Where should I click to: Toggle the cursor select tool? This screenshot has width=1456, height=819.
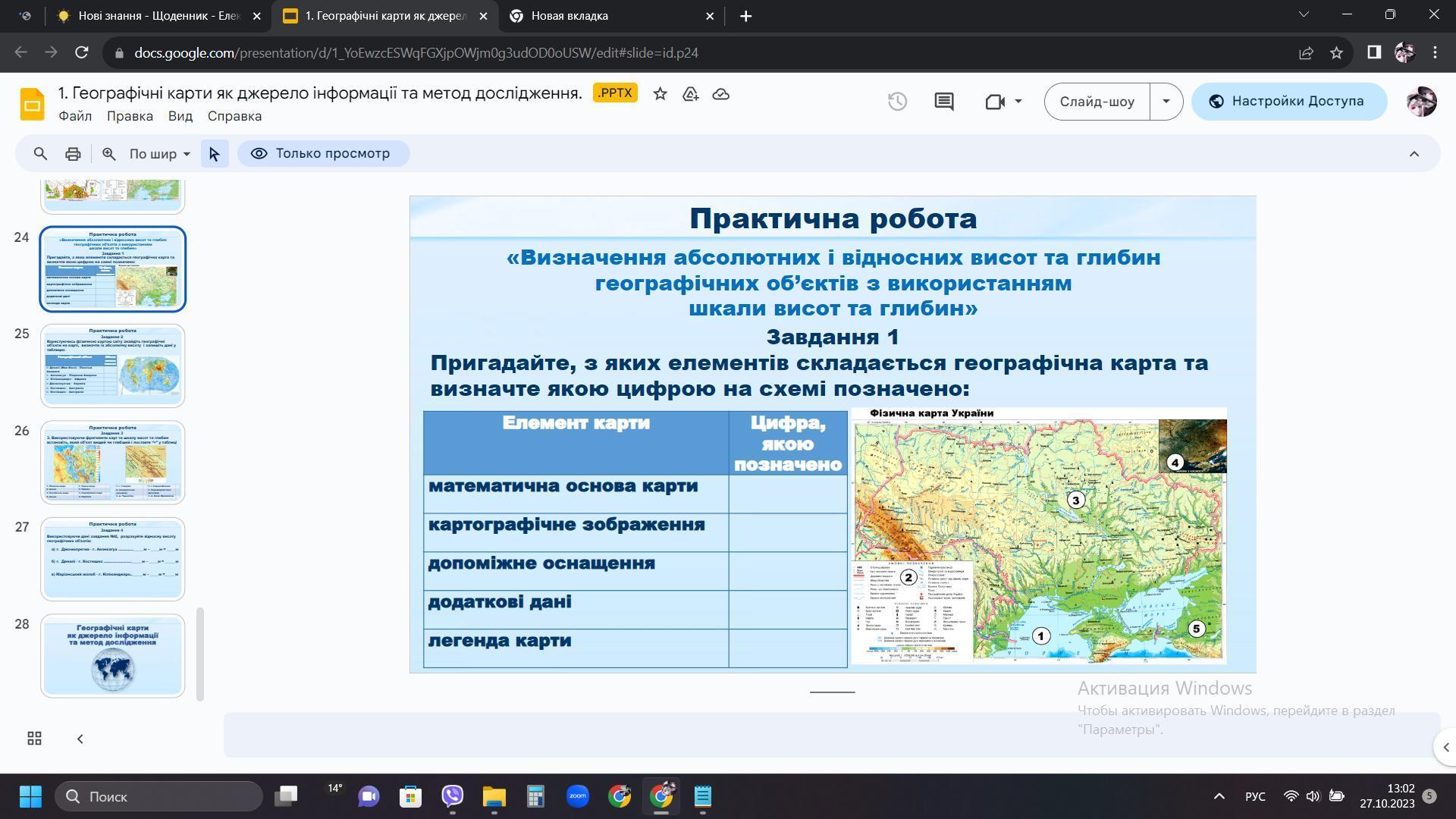(x=214, y=154)
